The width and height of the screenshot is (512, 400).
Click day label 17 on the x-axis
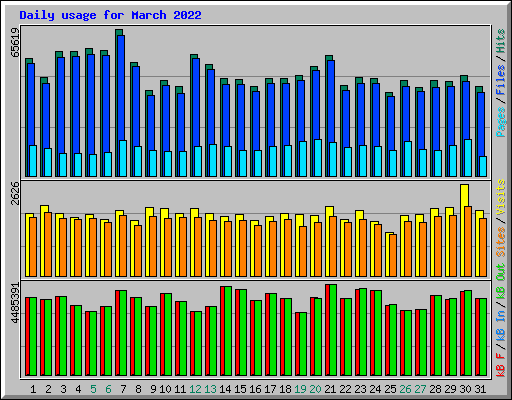270,389
